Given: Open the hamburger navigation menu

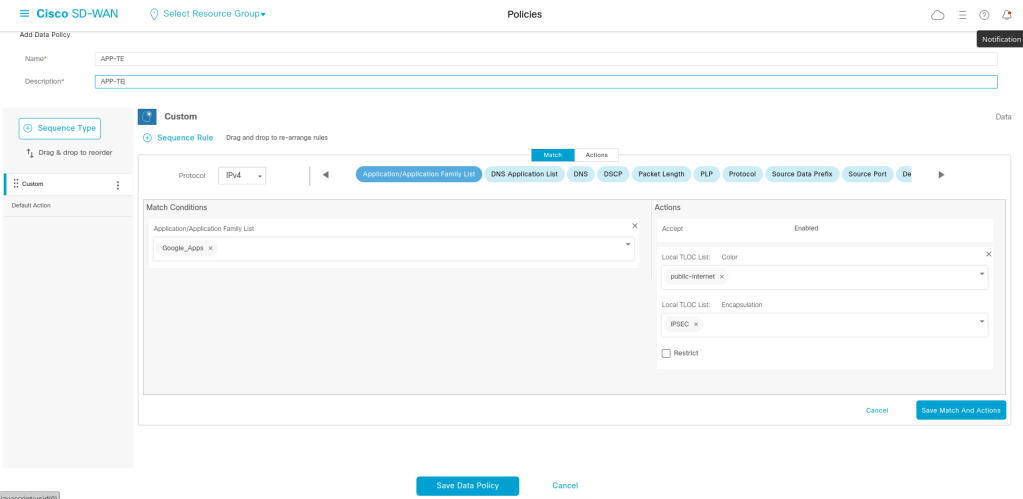Looking at the screenshot, I should point(24,14).
